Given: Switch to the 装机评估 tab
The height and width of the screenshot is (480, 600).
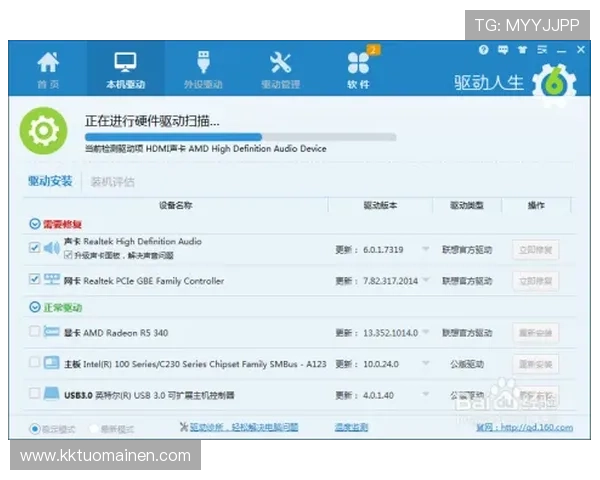Looking at the screenshot, I should click(x=112, y=181).
